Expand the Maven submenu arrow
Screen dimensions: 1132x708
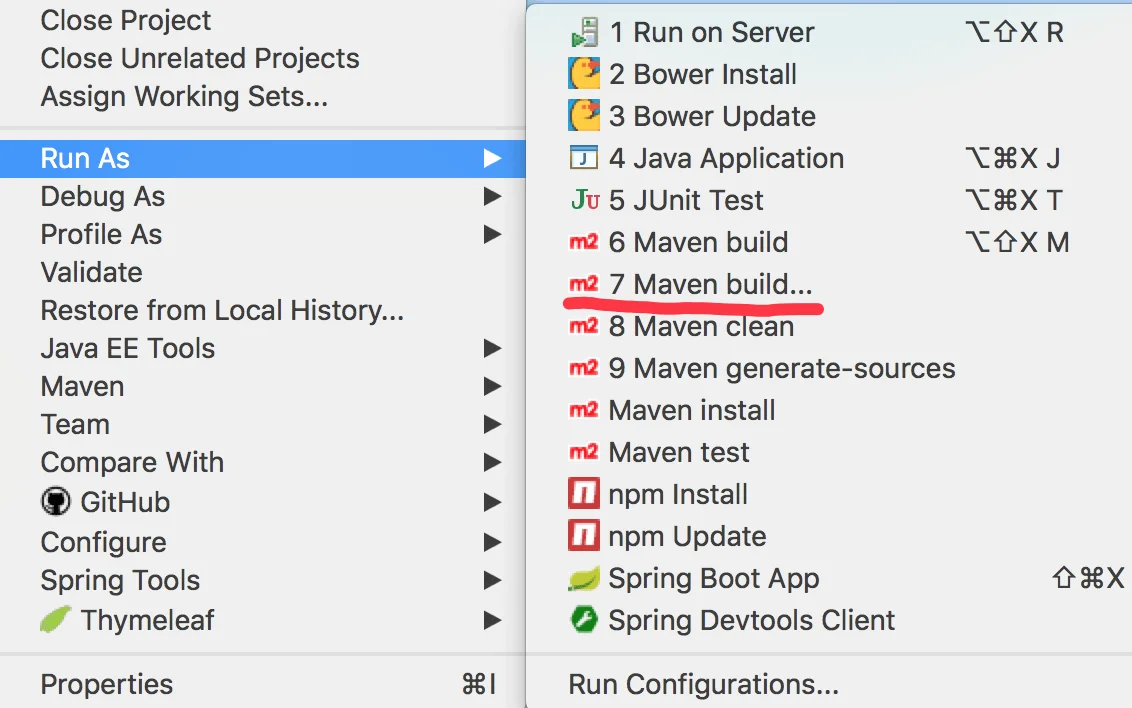click(x=492, y=386)
